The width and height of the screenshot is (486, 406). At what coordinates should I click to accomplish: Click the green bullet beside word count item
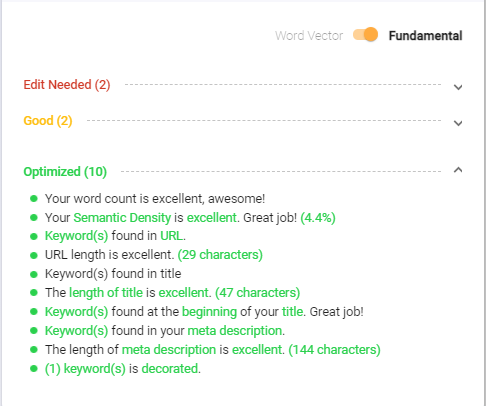coord(34,199)
